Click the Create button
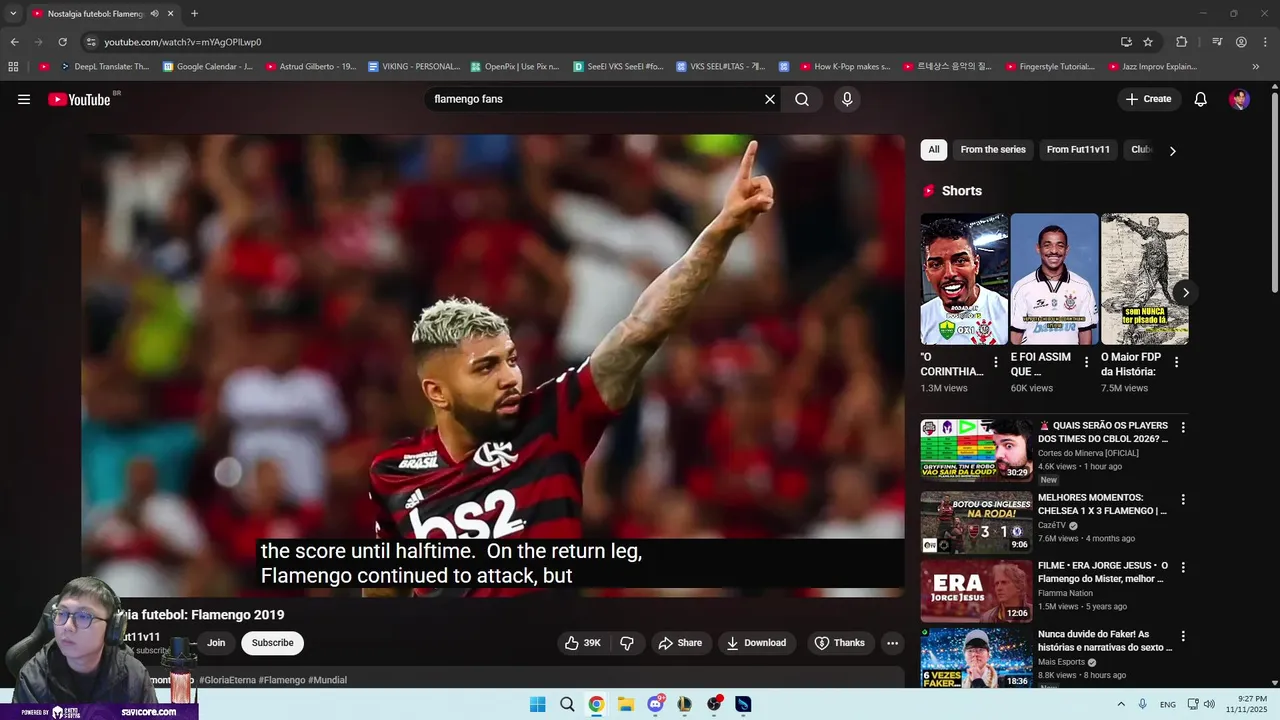Viewport: 1280px width, 720px height. 1148,99
